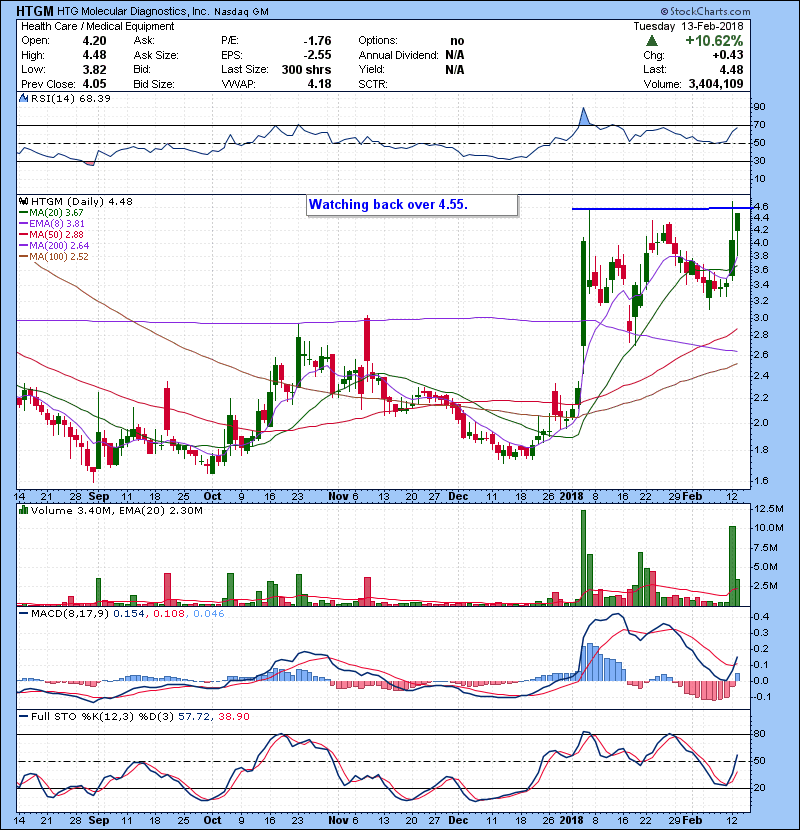
Task: Select the red MA(50) legend line
Action: point(23,234)
